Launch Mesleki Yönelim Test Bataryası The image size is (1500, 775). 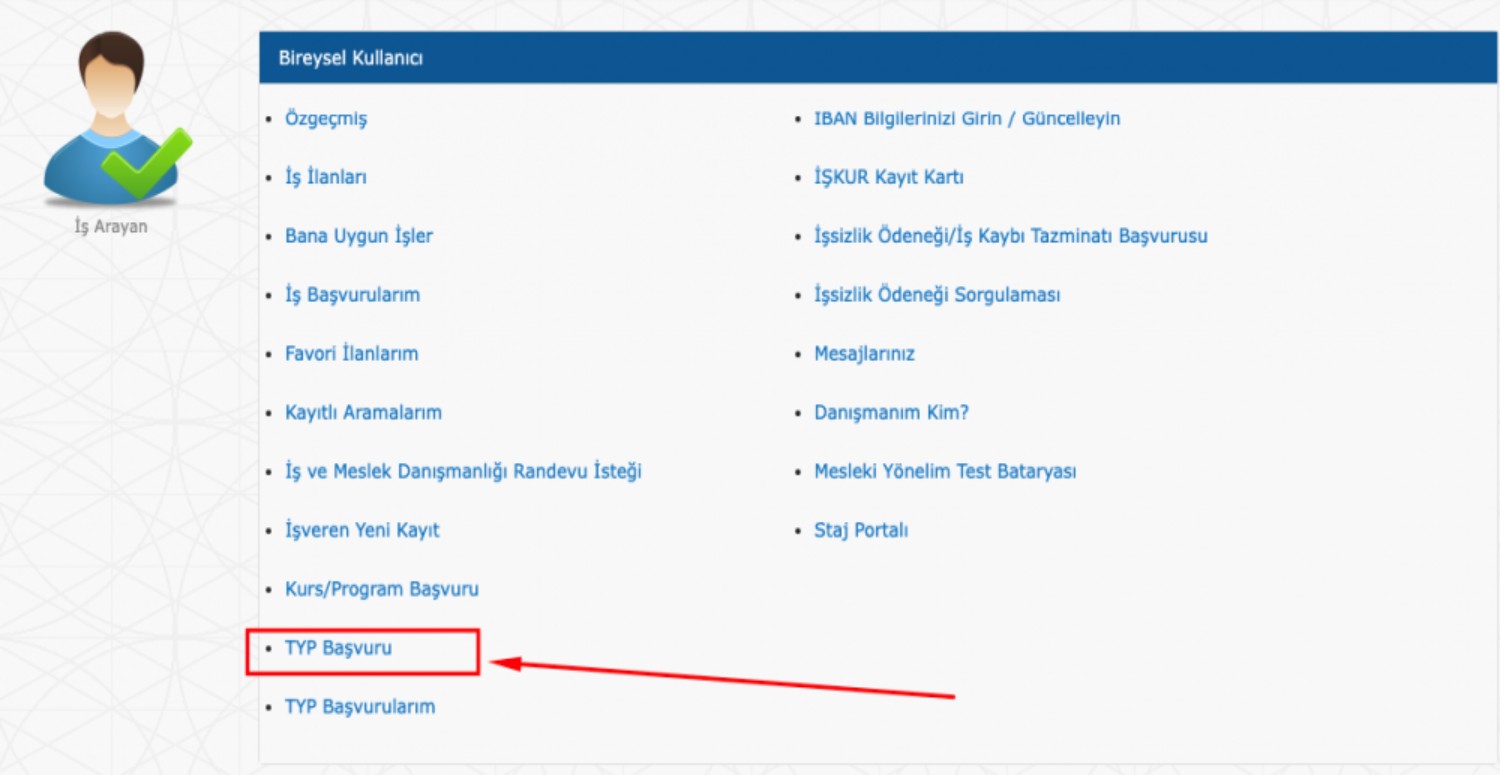coord(945,471)
